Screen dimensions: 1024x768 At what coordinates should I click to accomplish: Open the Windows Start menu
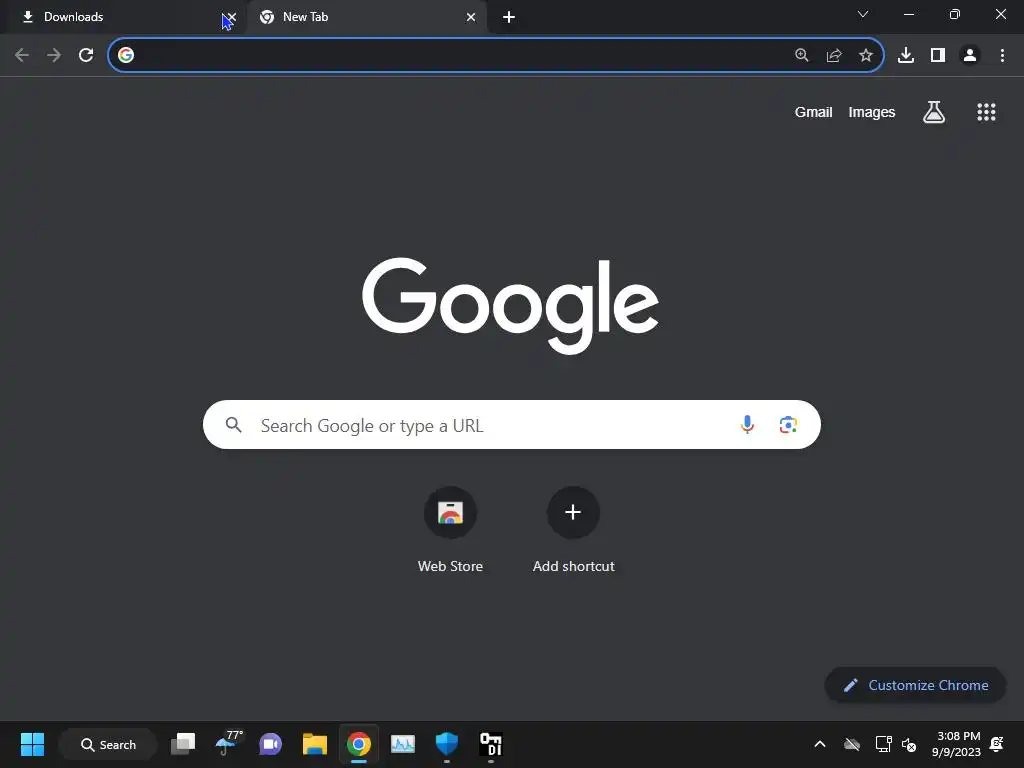[32, 744]
